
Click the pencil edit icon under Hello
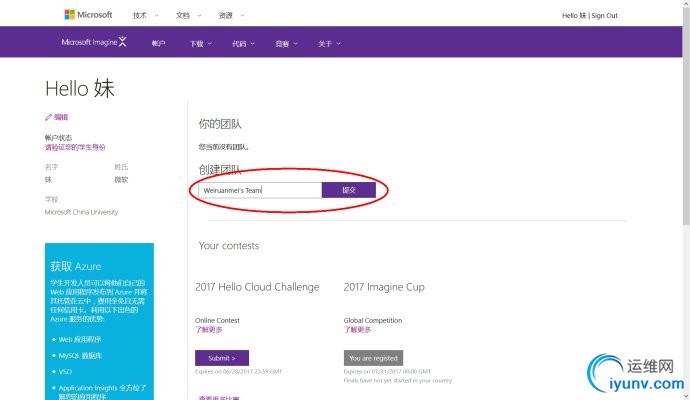coord(48,117)
